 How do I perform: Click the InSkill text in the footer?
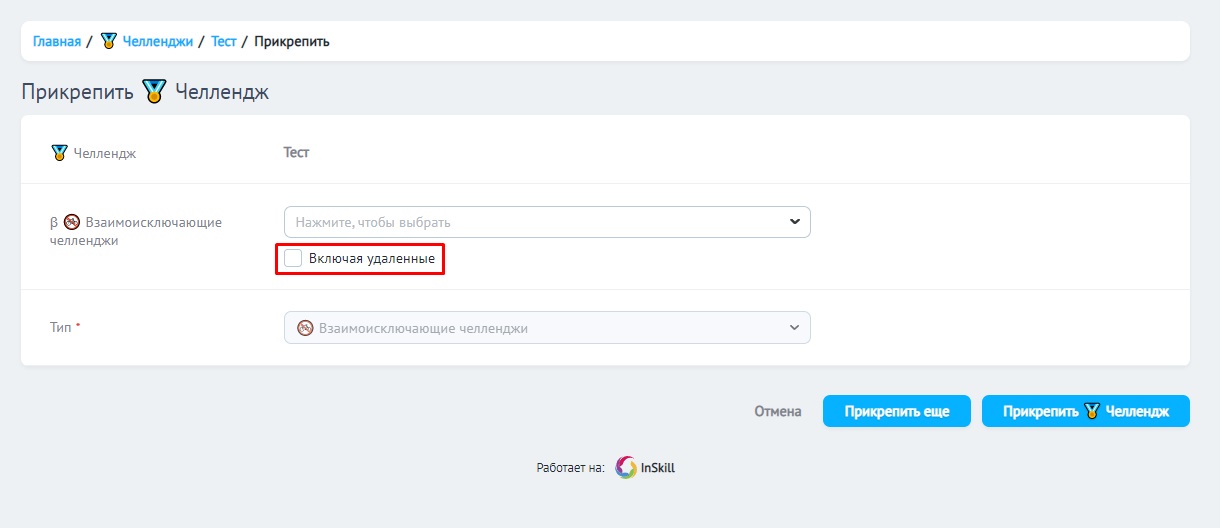658,467
